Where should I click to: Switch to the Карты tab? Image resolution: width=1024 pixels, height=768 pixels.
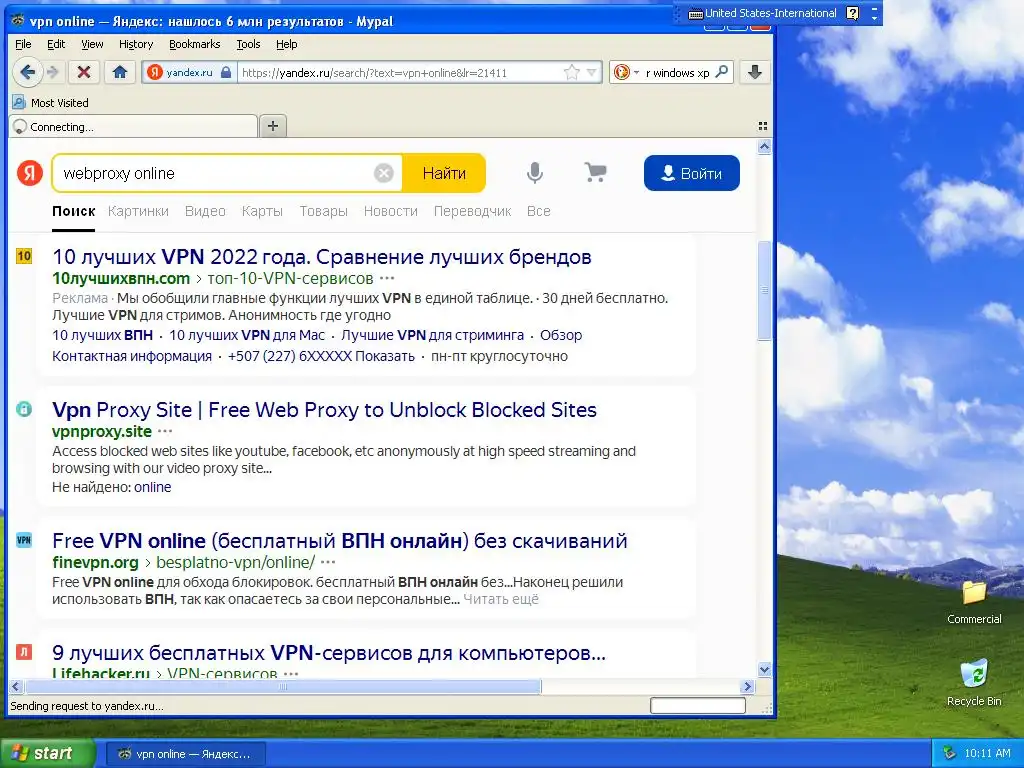262,212
